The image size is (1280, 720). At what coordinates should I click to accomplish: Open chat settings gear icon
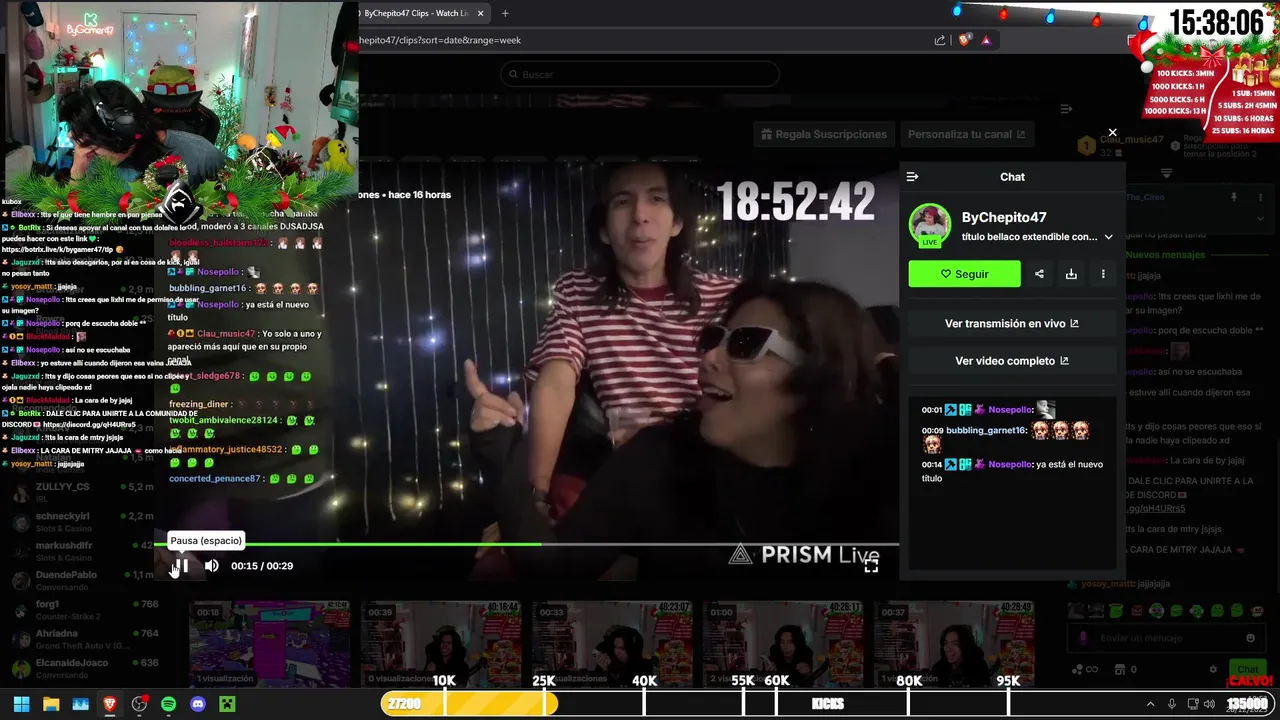1213,669
